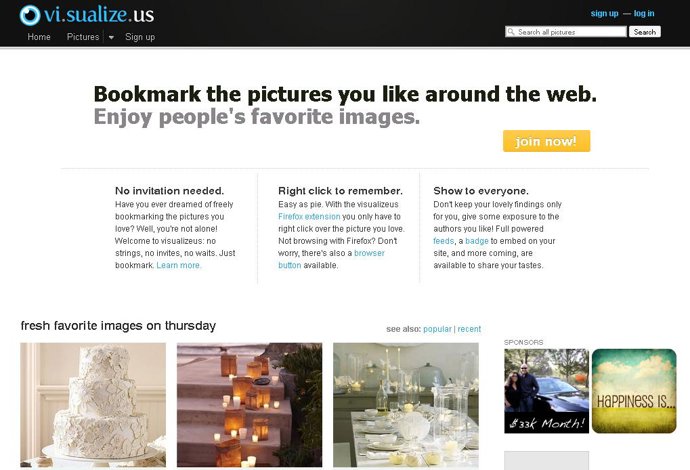Open the Home menu item

(39, 37)
